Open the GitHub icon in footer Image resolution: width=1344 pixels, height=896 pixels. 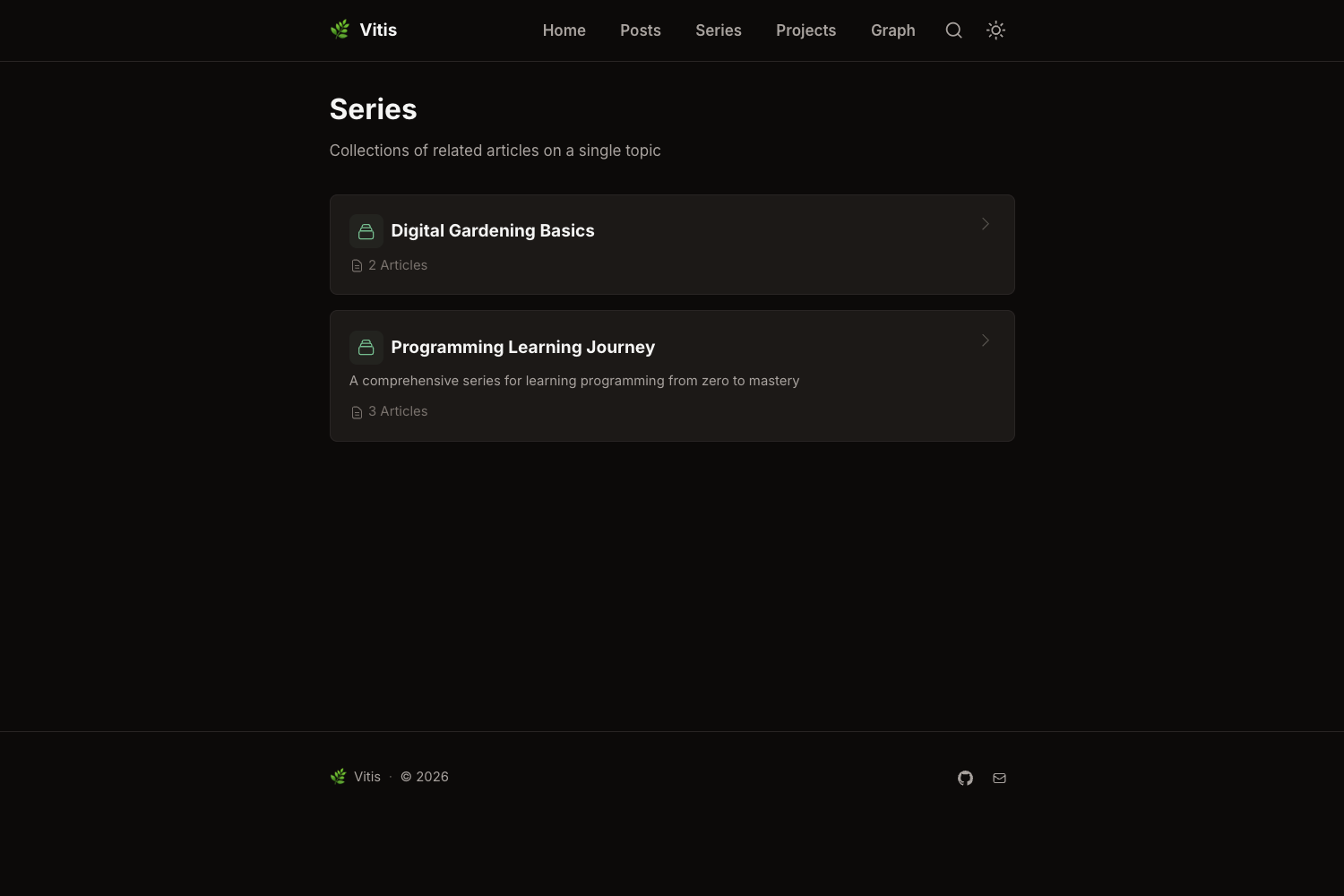coord(965,778)
